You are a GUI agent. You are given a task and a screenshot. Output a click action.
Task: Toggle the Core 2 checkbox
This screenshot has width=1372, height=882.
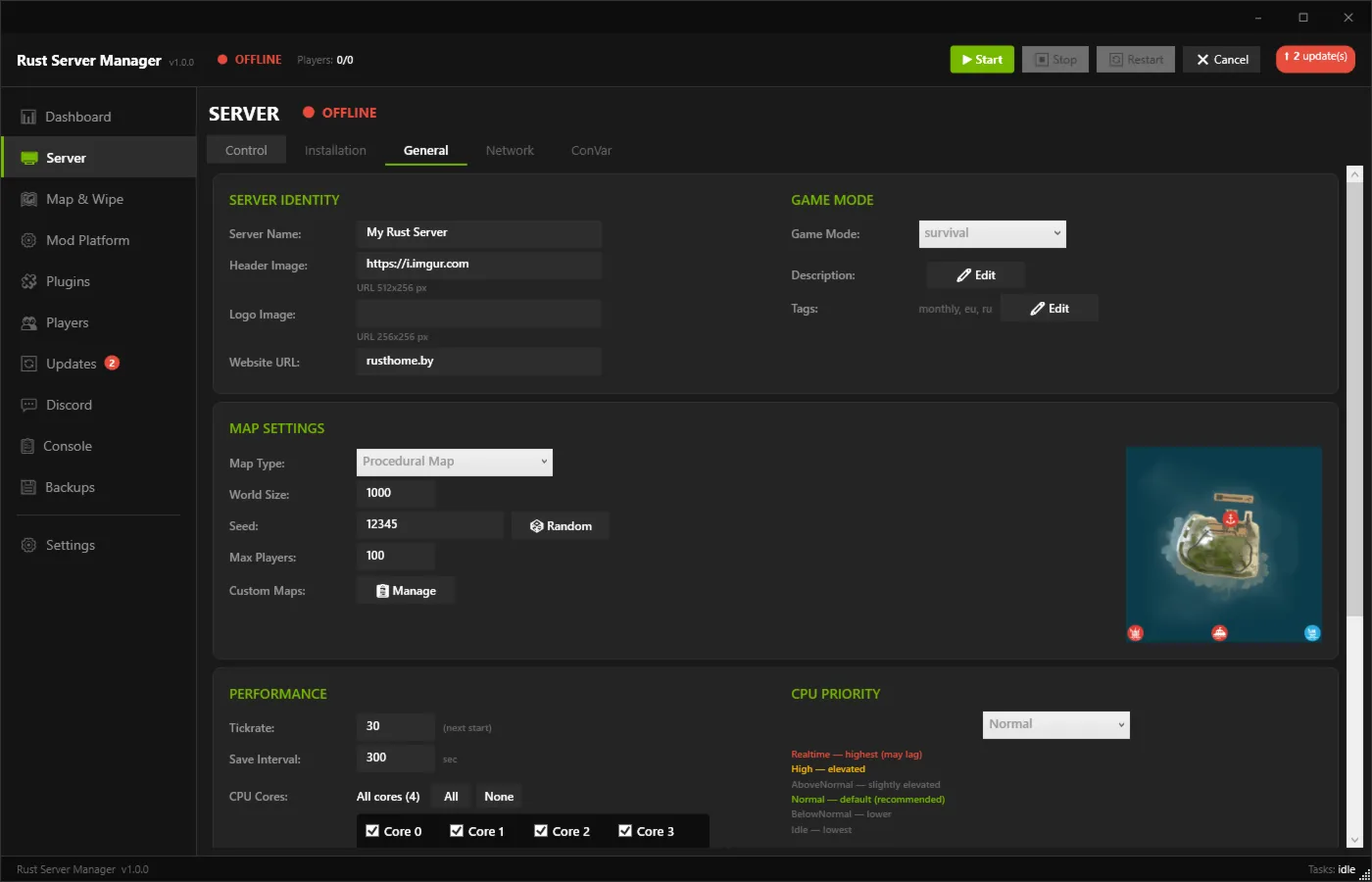coord(541,830)
